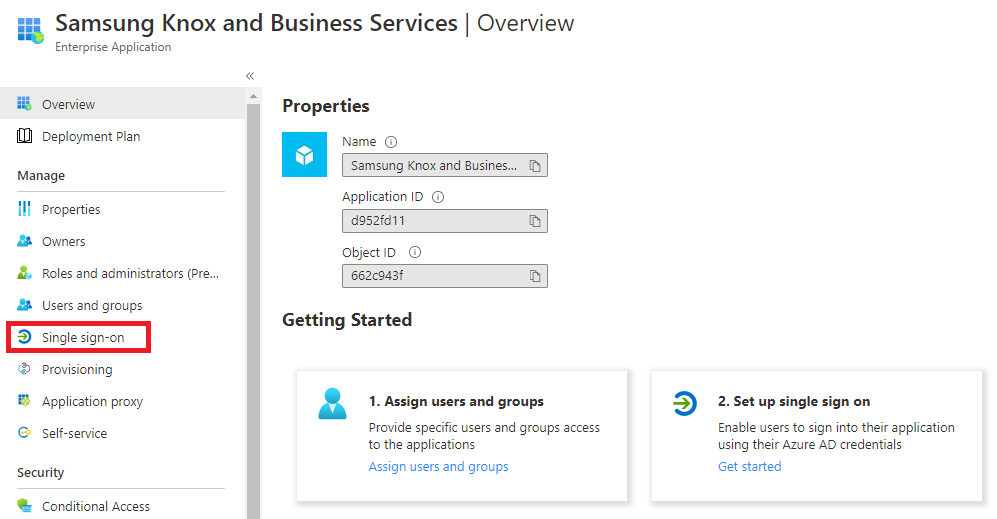The image size is (997, 519).
Task: Click the sidebar scrollbar up arrow
Action: [253, 97]
